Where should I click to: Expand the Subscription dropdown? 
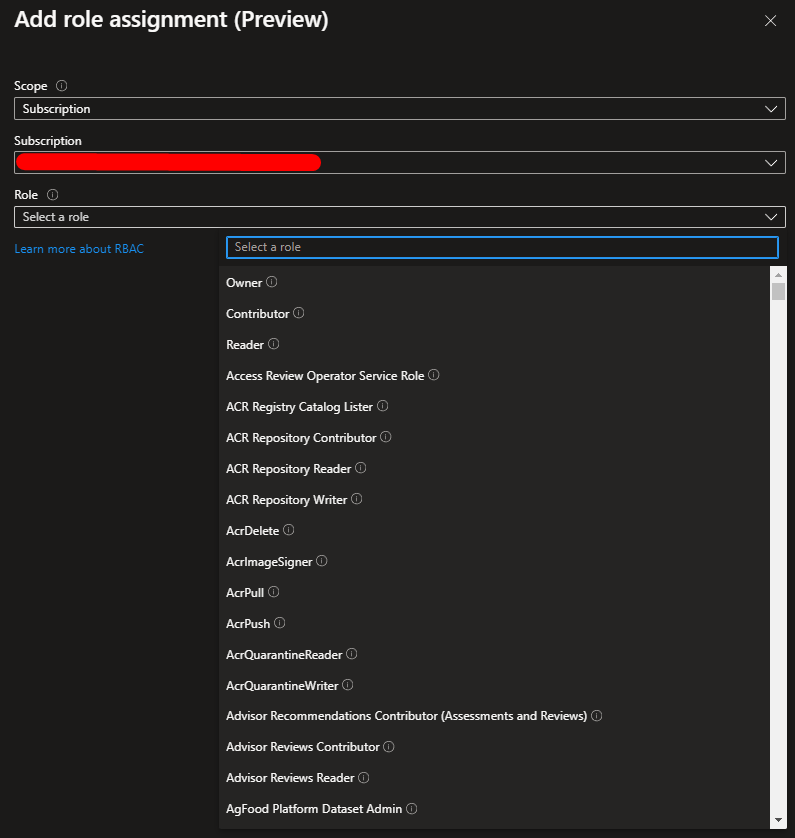pyautogui.click(x=399, y=162)
